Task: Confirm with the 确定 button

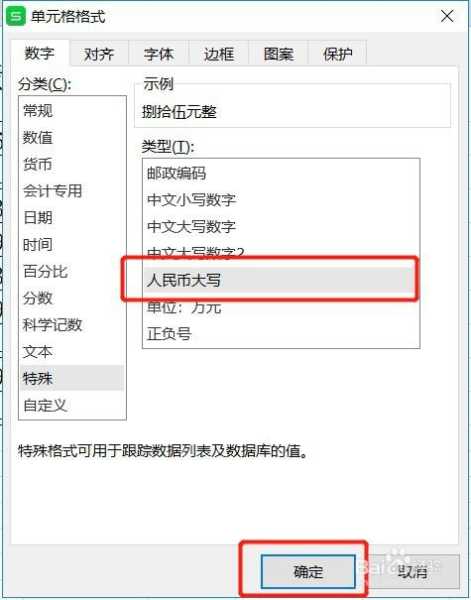Action: coord(308,572)
